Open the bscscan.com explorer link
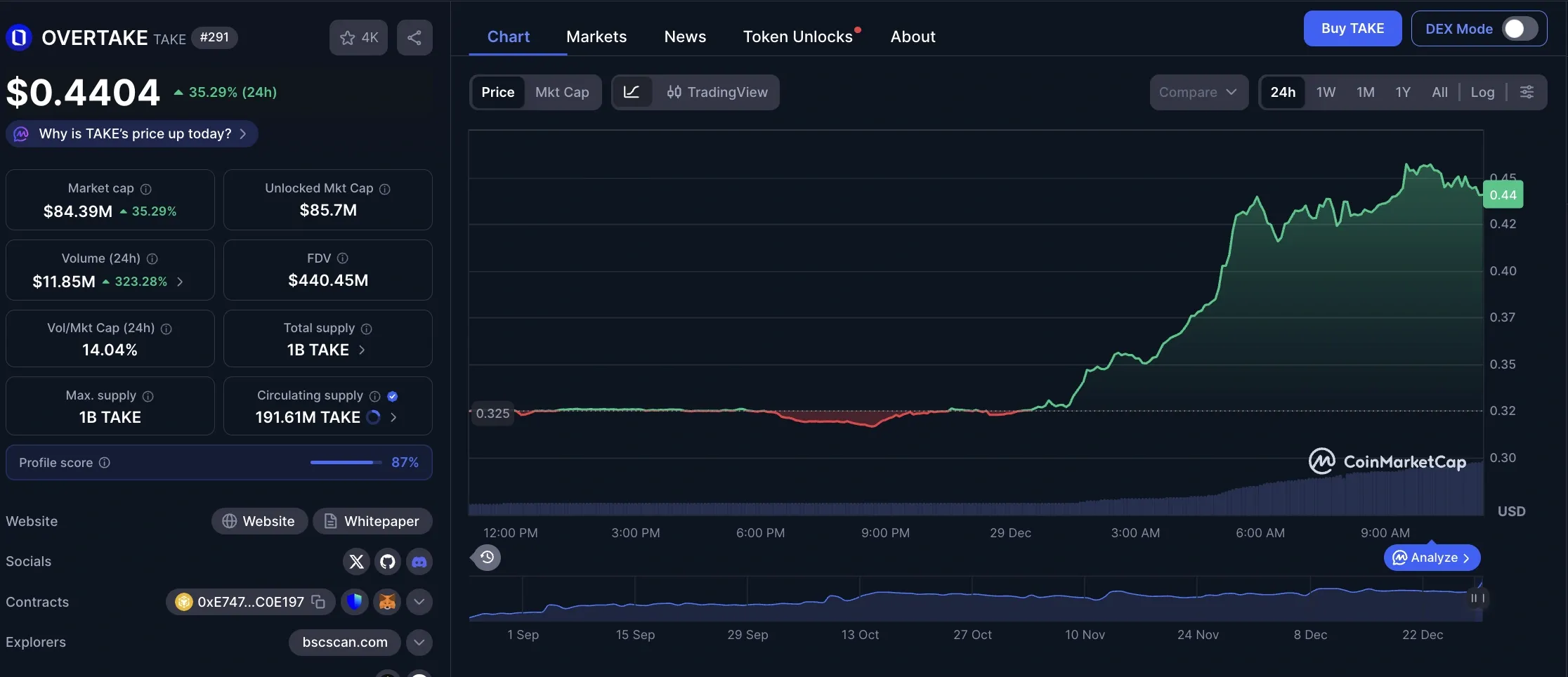 click(344, 642)
